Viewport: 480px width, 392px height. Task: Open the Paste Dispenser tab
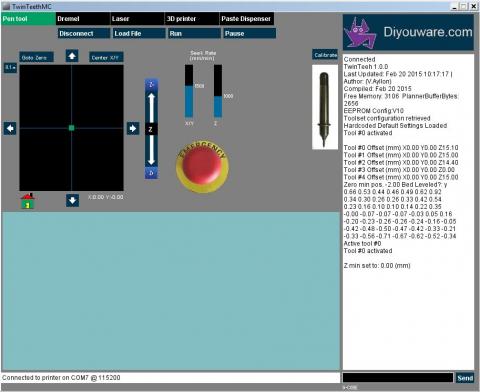[247, 19]
